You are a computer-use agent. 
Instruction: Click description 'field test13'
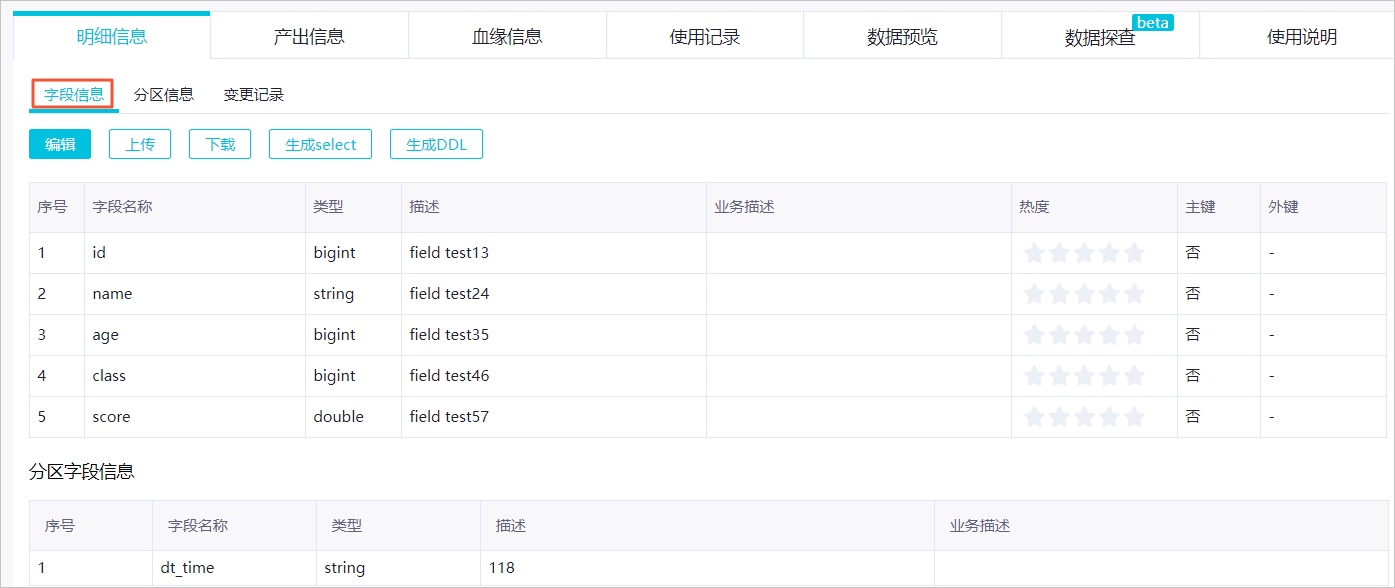449,253
